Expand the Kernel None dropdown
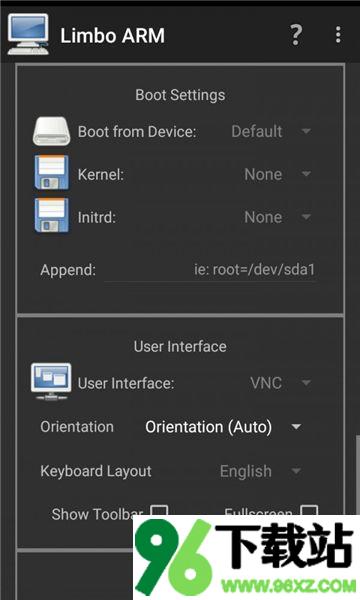The image size is (360, 600). pos(278,174)
